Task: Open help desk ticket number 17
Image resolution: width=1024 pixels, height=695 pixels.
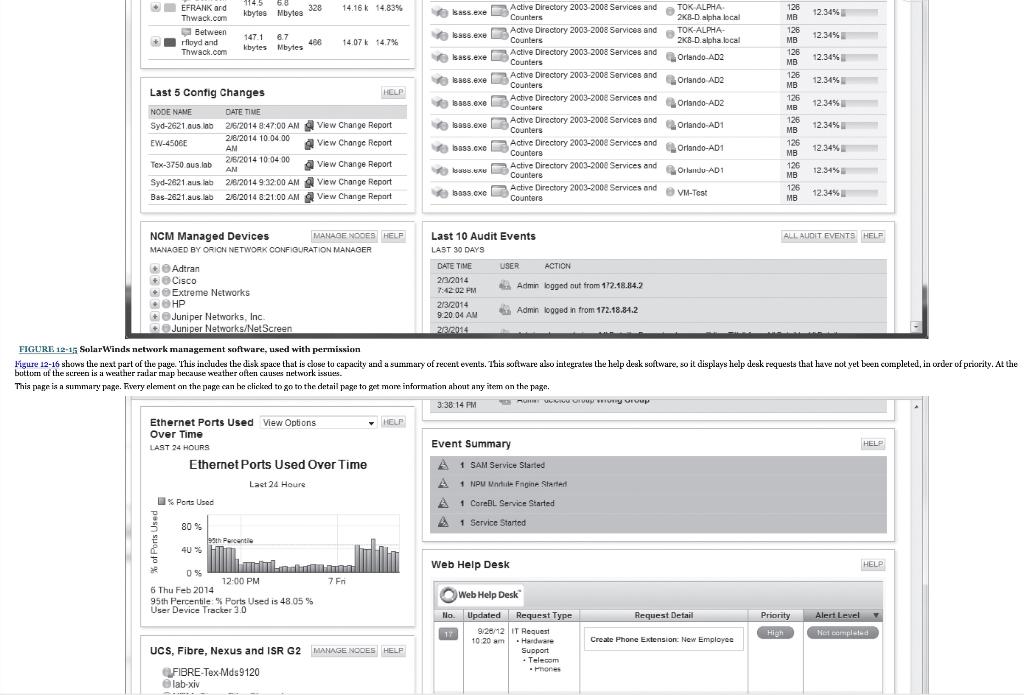Action: point(448,634)
